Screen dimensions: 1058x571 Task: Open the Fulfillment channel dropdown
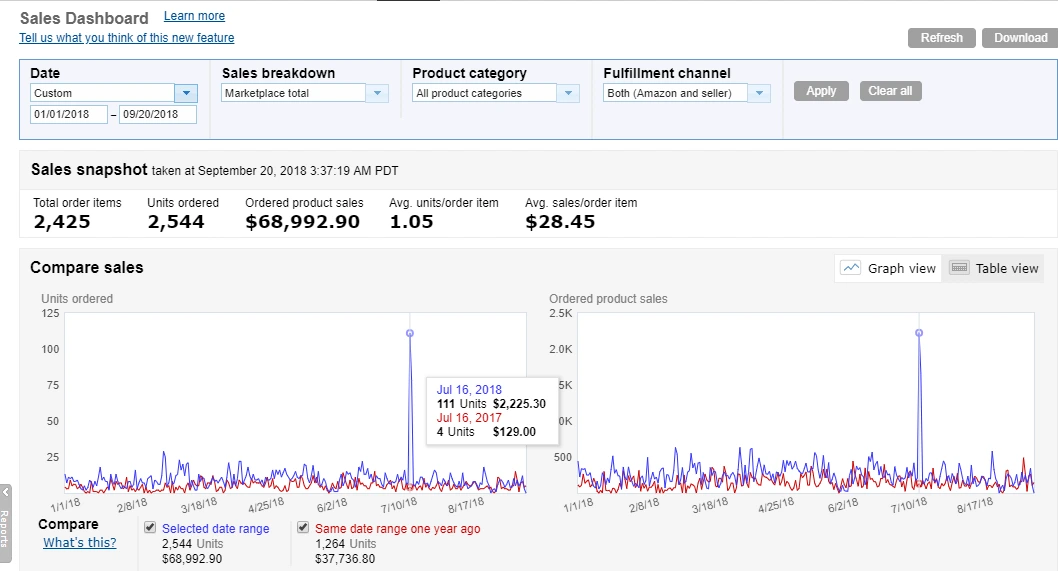759,93
